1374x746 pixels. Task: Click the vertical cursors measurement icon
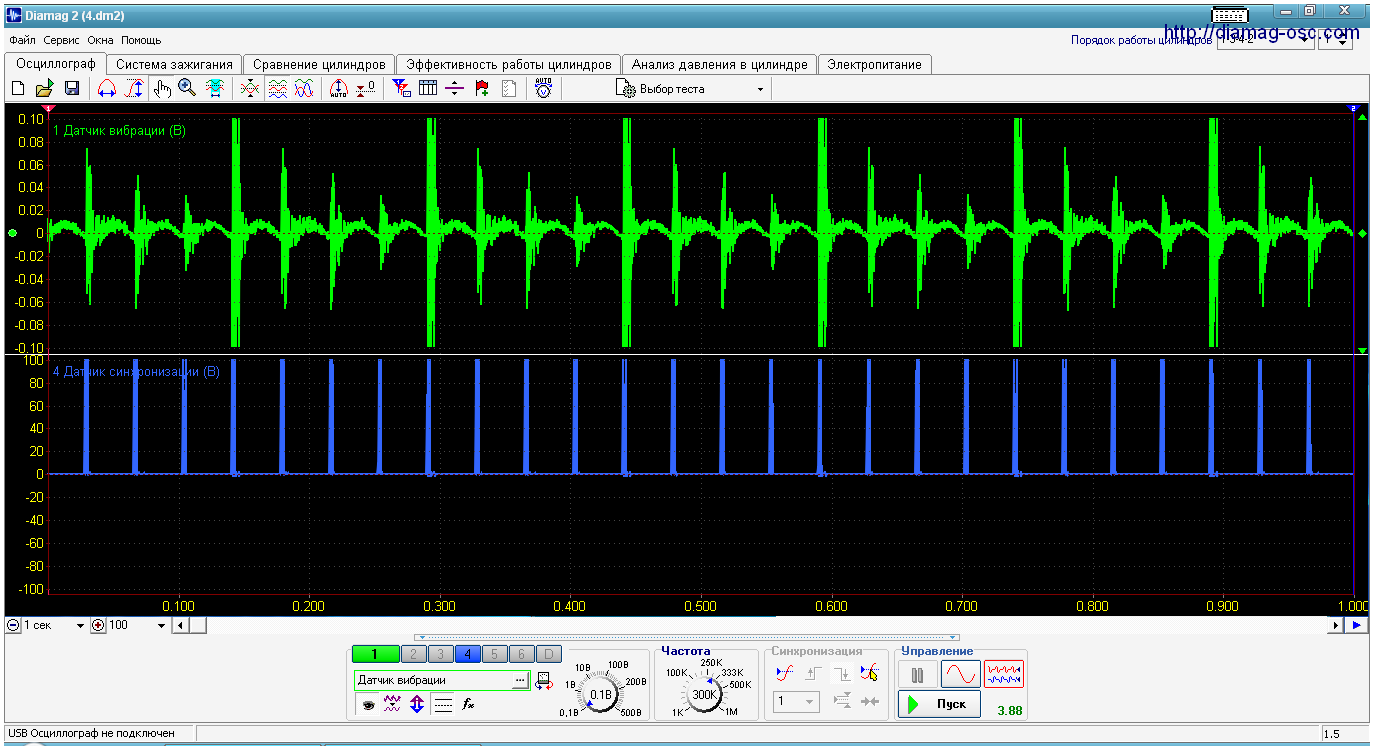[x=133, y=89]
